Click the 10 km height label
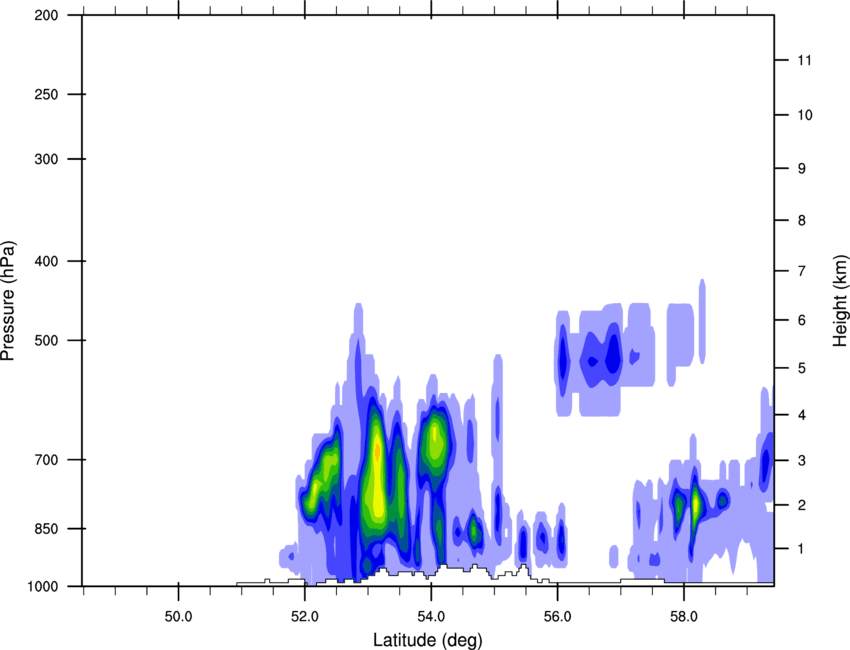 tap(805, 115)
